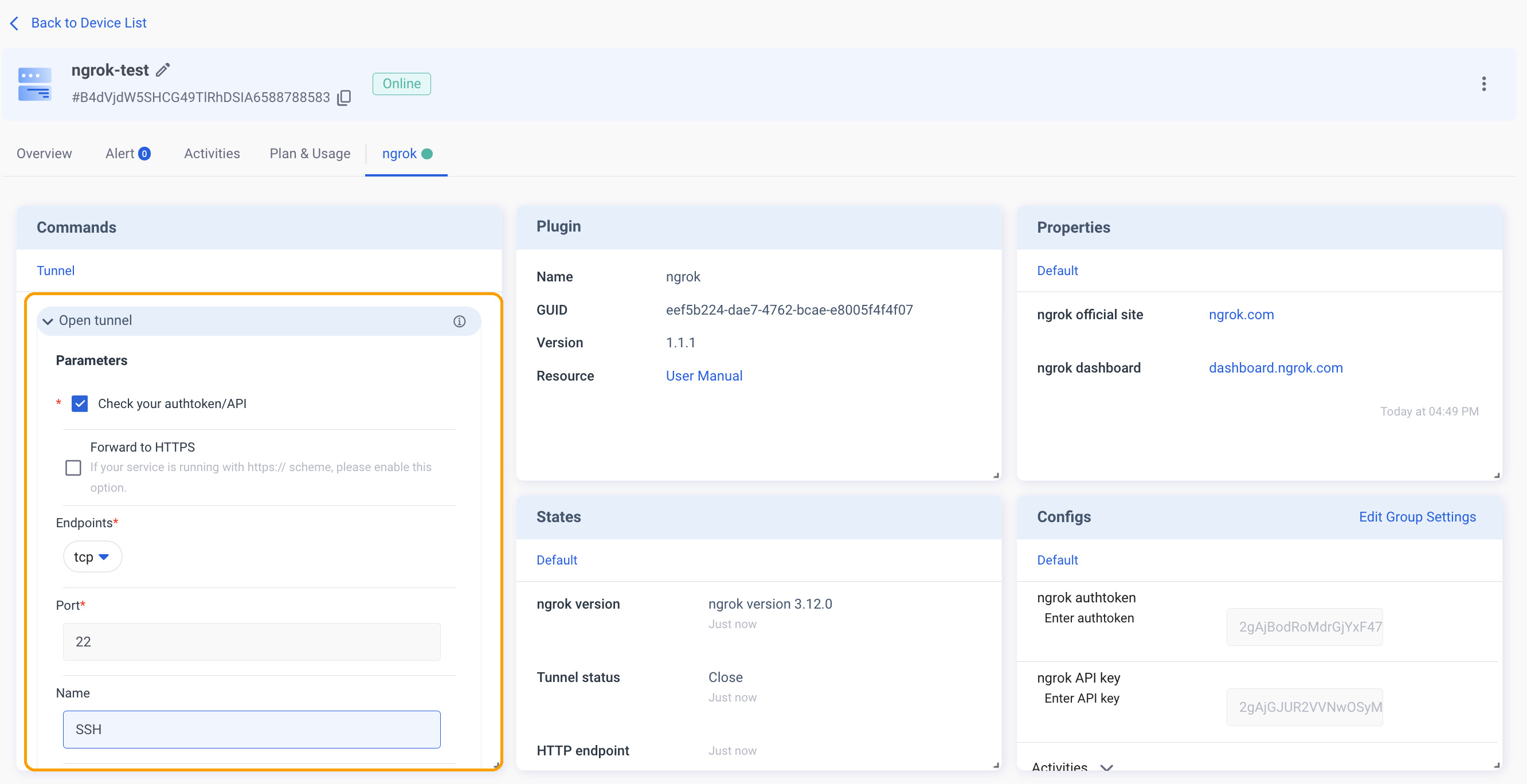Open the User Manual link
Viewport: 1527px width, 784px height.
(704, 376)
